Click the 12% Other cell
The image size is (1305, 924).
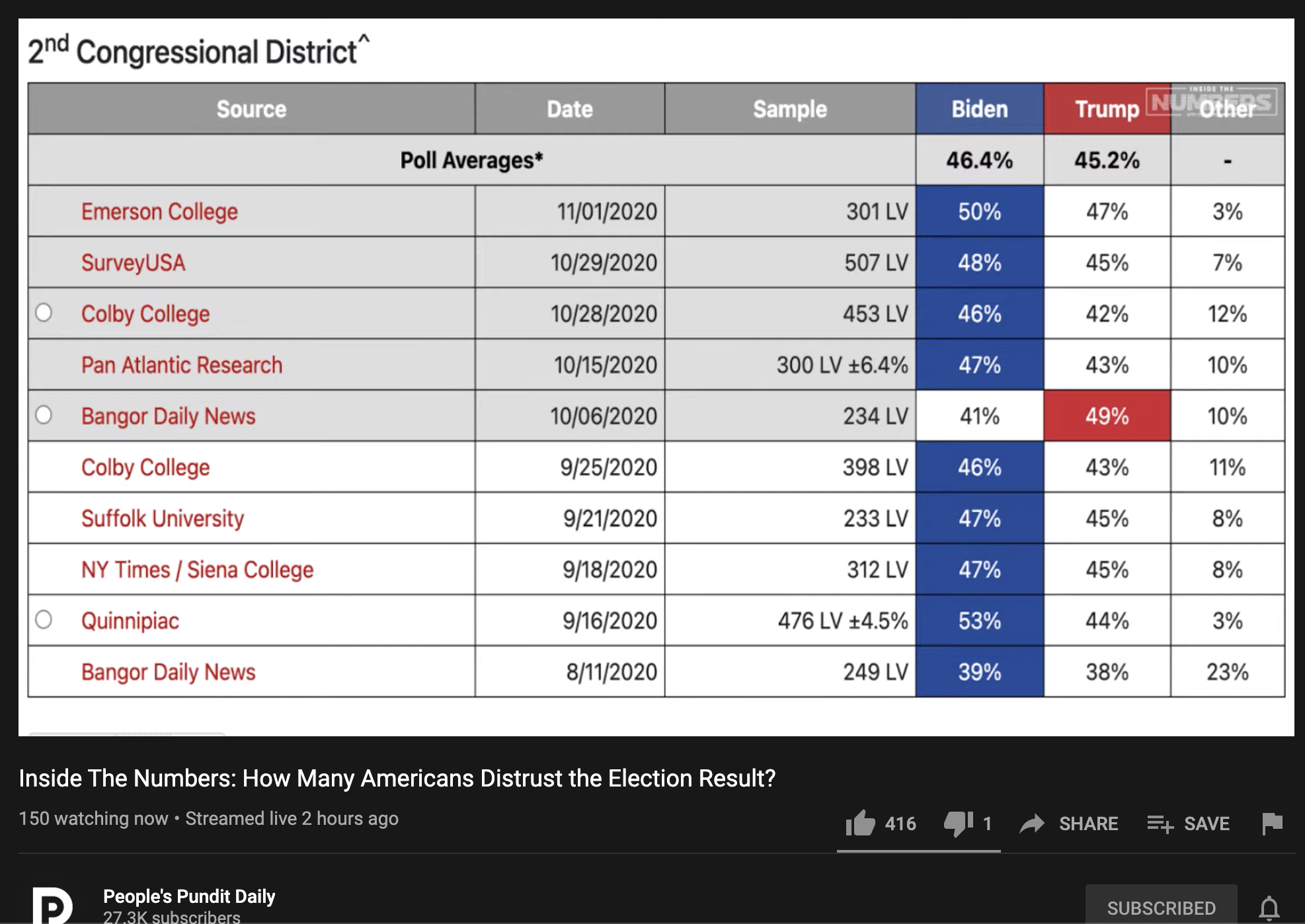point(1228,314)
